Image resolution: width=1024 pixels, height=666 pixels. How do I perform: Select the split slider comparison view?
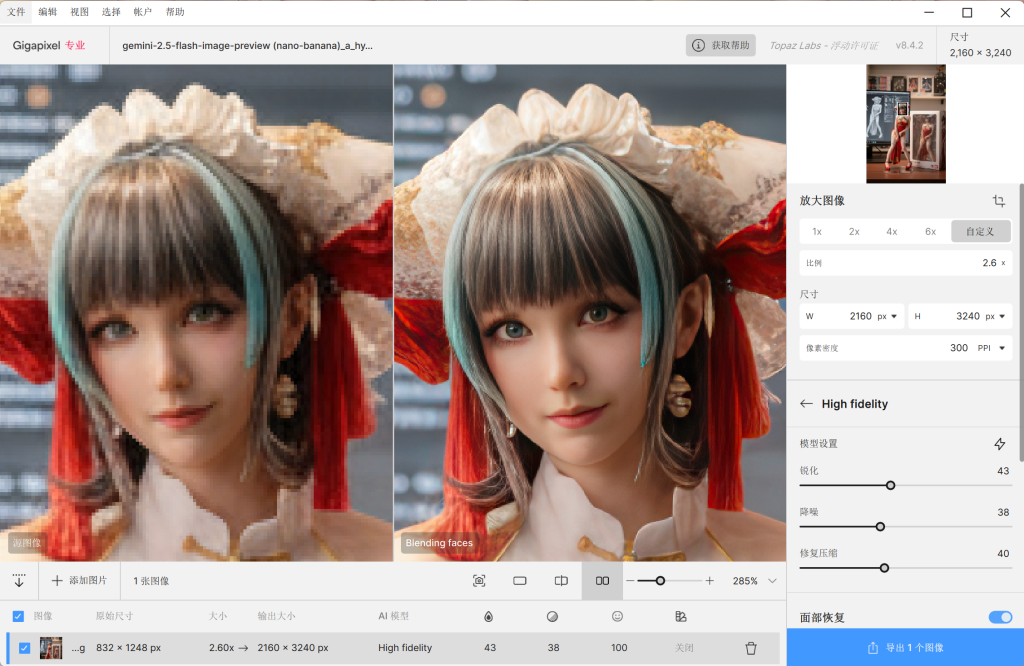pyautogui.click(x=561, y=581)
